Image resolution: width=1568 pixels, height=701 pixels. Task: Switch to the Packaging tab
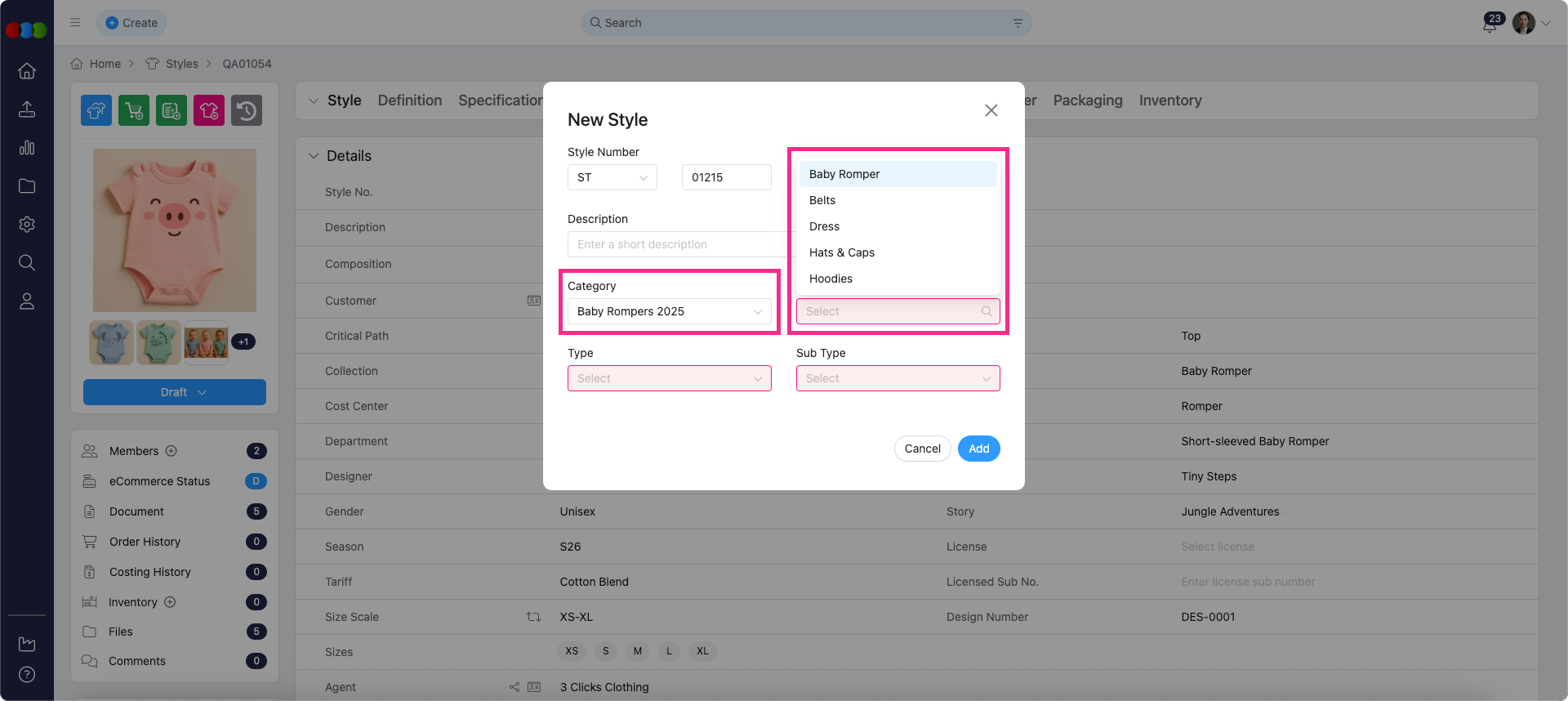[1087, 100]
